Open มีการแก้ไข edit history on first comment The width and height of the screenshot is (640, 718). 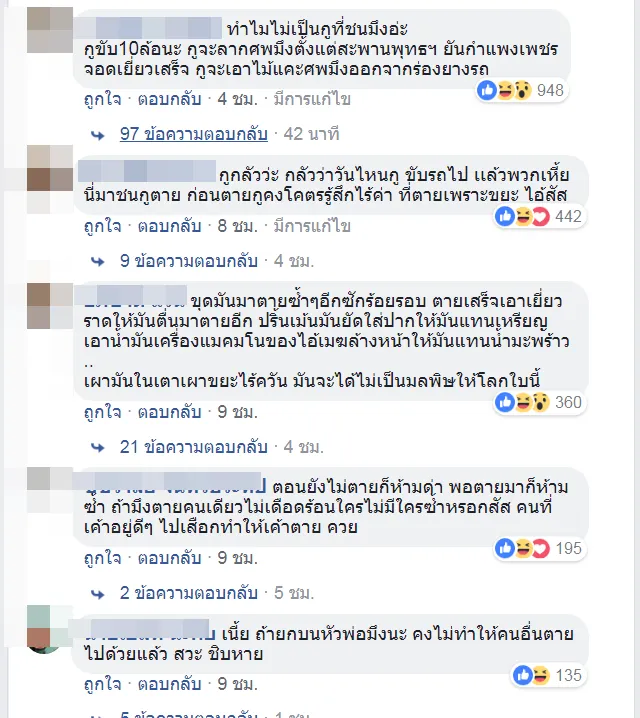click(x=312, y=99)
